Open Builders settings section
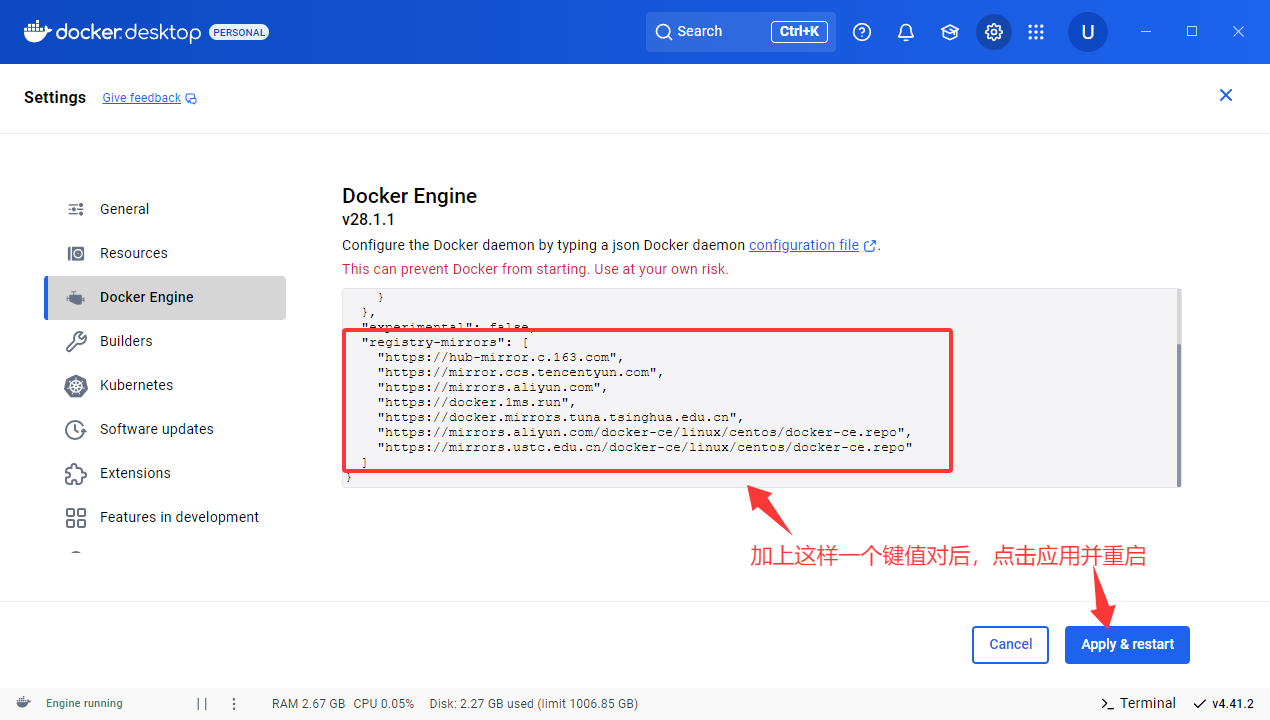 [165, 341]
